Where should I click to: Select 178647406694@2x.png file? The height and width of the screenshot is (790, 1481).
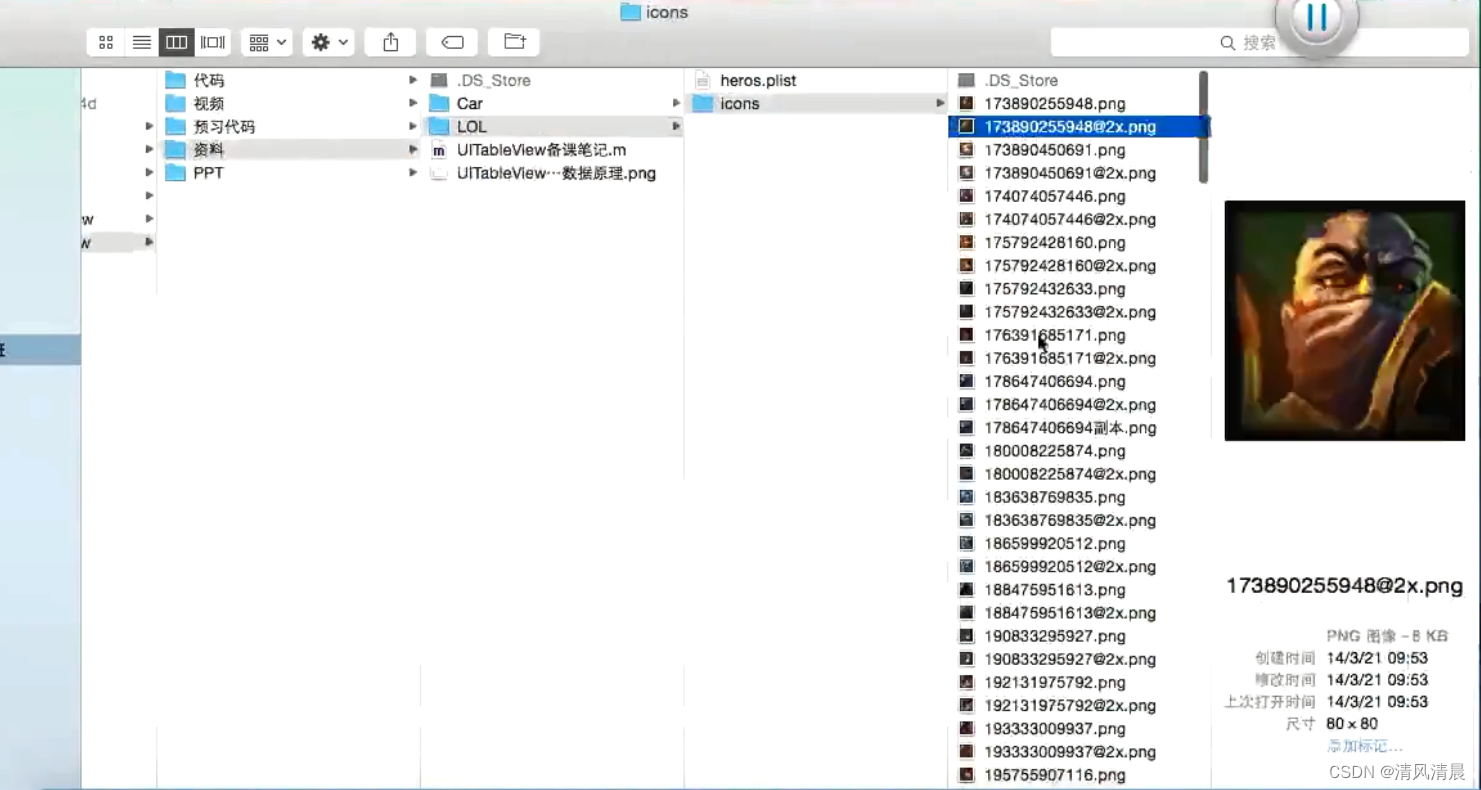coord(1070,404)
